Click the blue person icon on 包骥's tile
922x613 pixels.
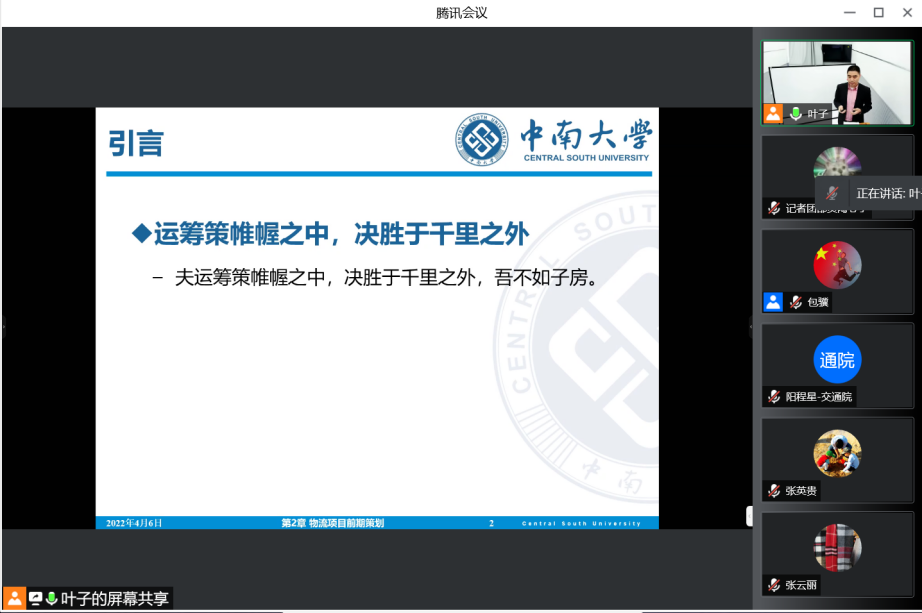pos(773,302)
